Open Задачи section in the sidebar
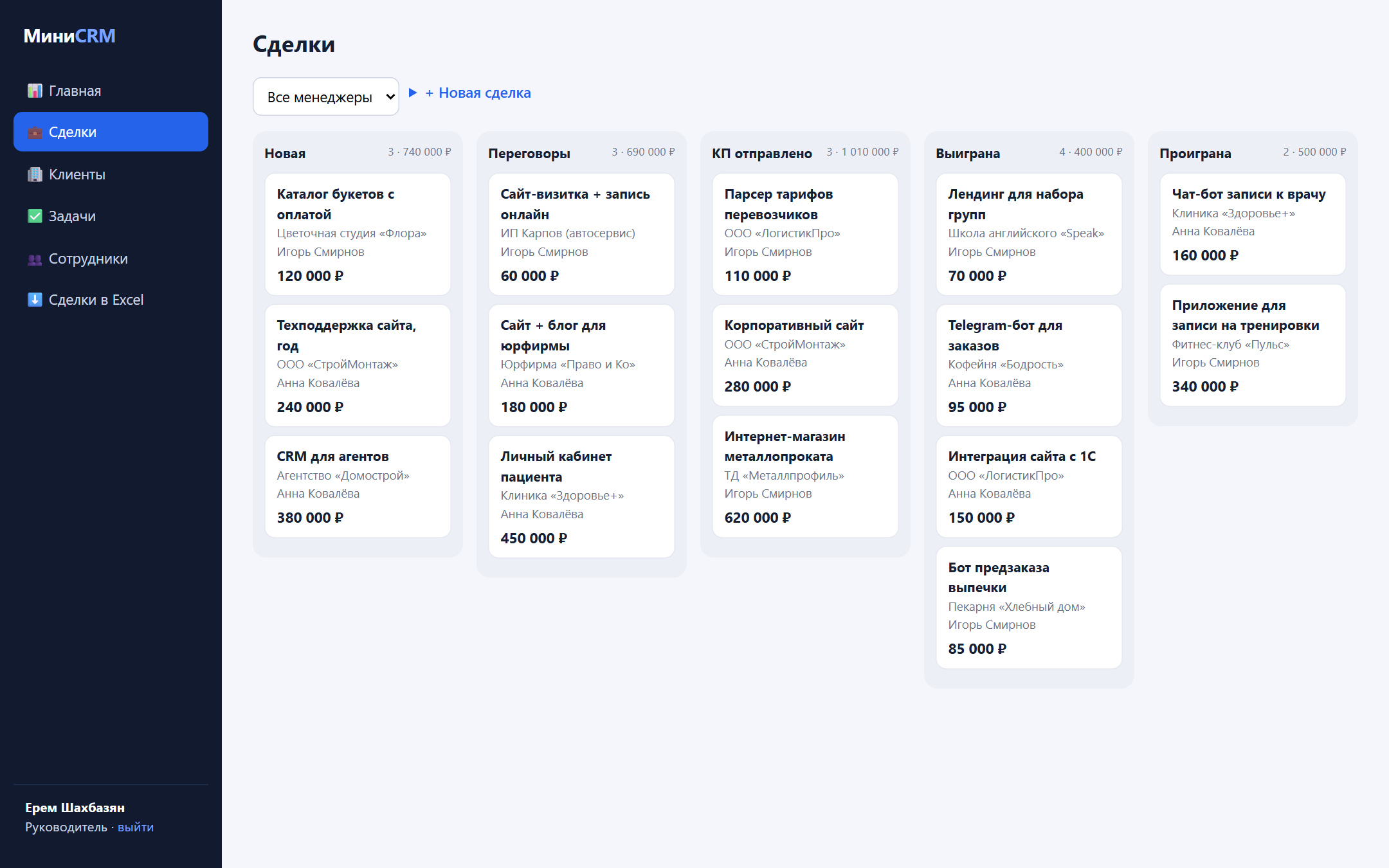Viewport: 1389px width, 868px height. click(x=111, y=216)
